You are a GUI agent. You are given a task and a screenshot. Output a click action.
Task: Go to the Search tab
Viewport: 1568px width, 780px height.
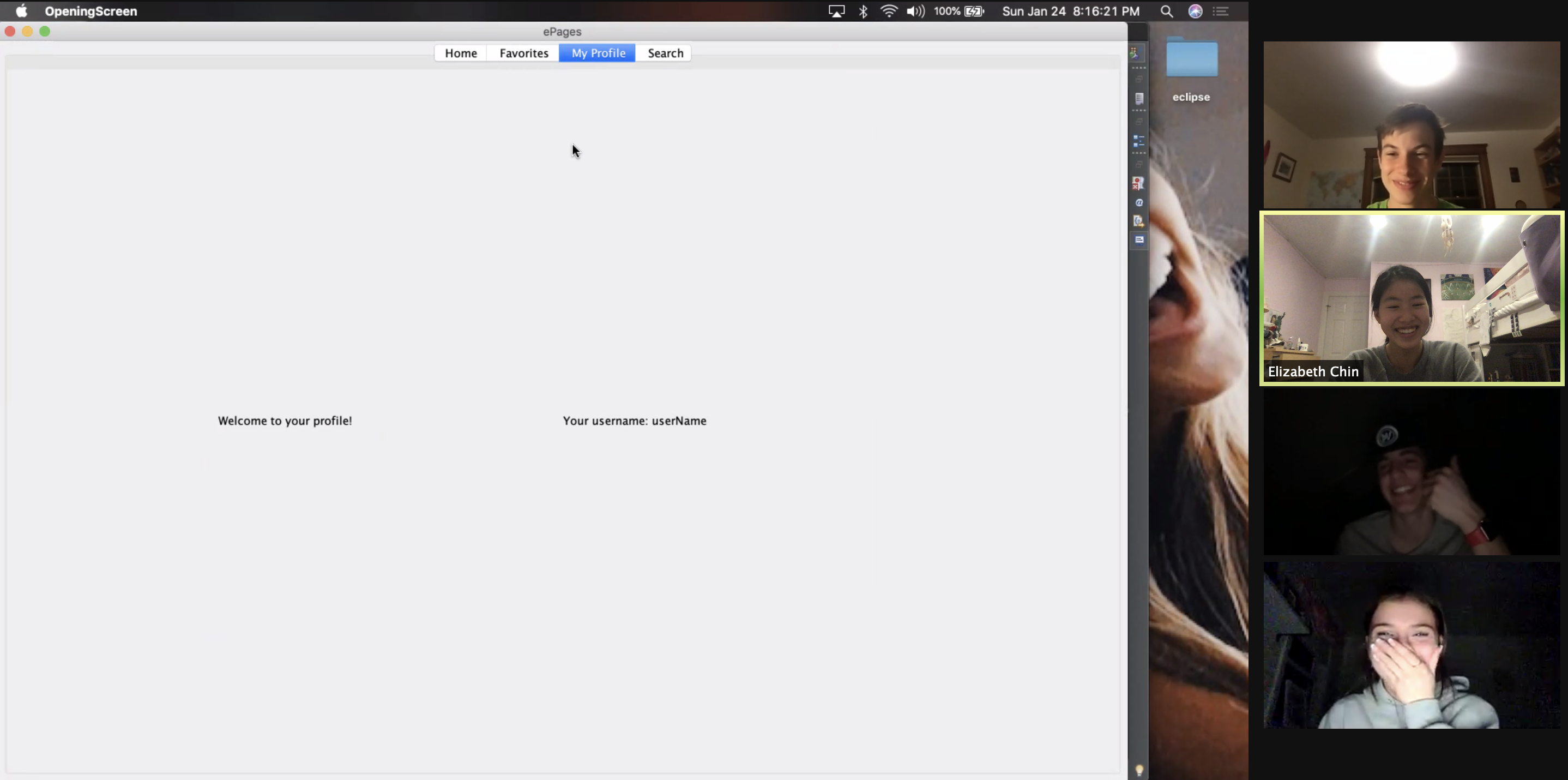point(665,53)
